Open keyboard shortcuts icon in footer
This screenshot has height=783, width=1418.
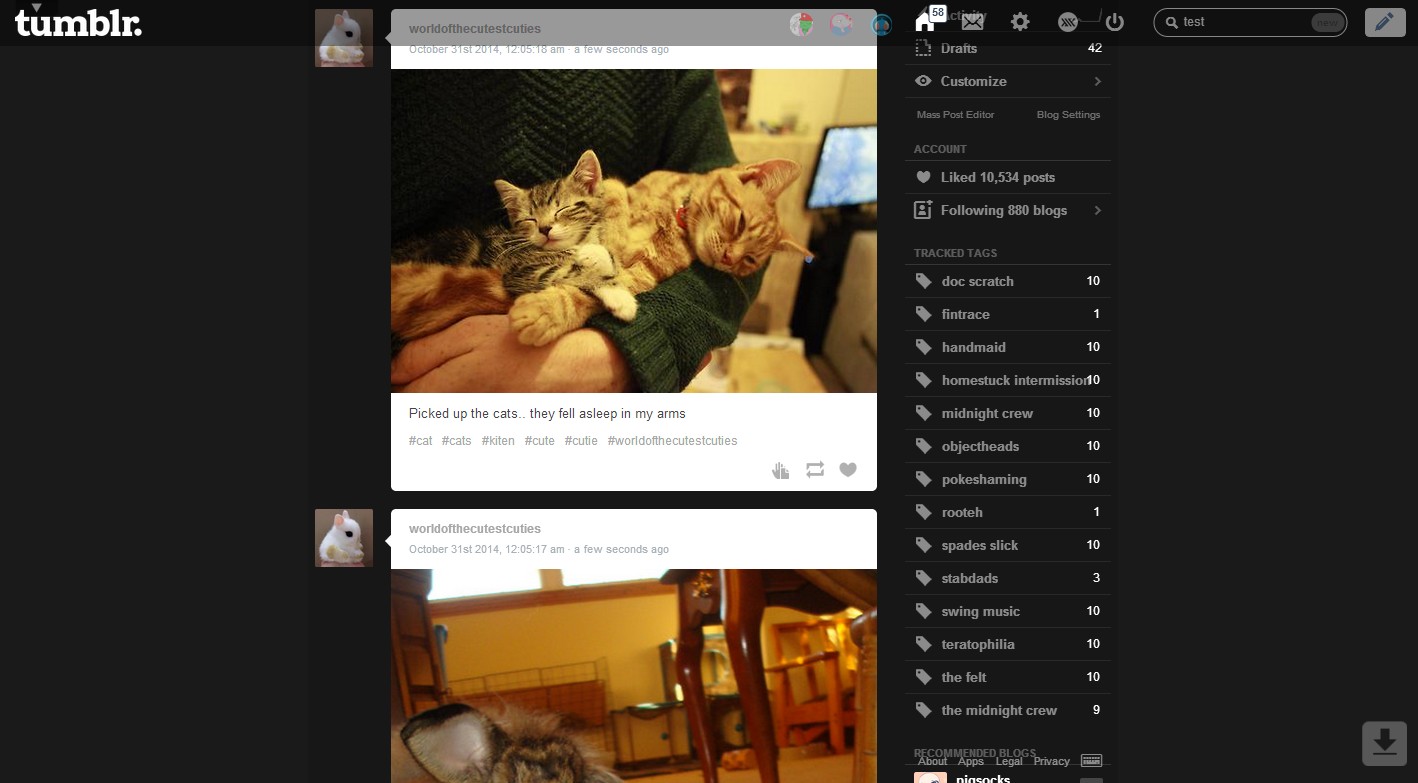(1092, 761)
